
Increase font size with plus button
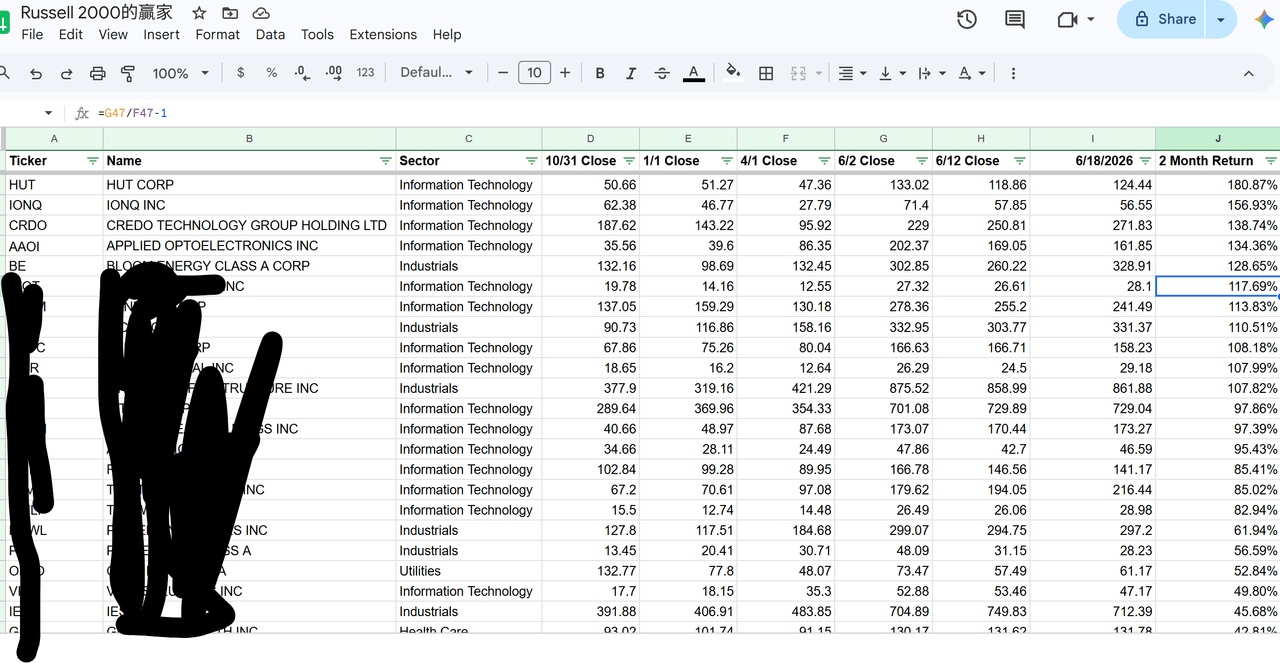click(x=565, y=73)
